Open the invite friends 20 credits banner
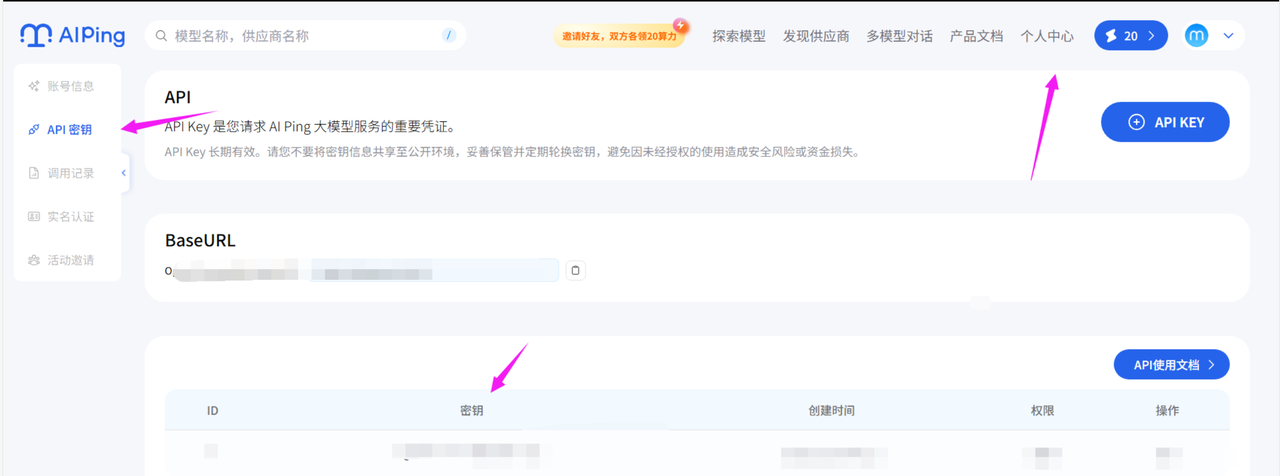The image size is (1280, 476). (620, 35)
